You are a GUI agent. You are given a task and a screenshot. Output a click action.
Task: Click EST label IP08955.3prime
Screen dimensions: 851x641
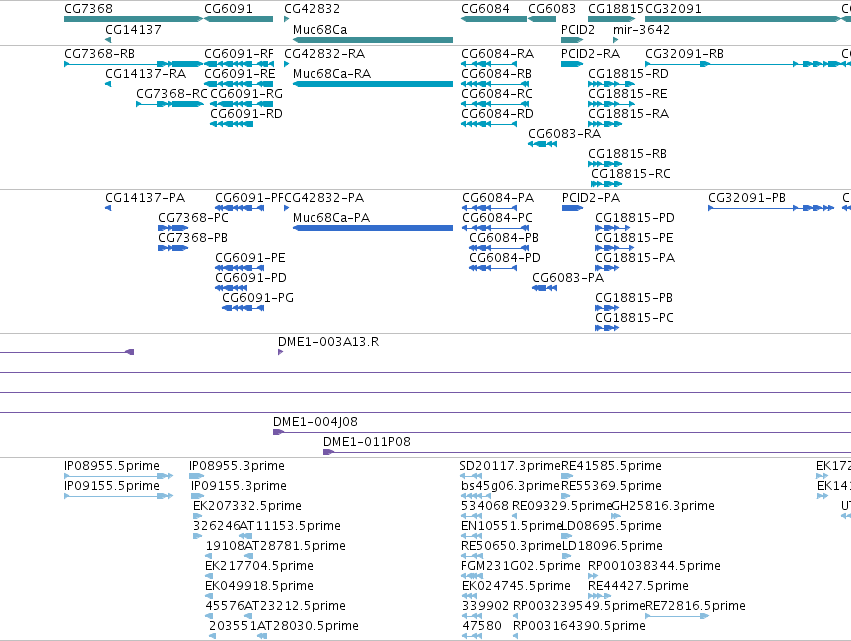pos(237,466)
